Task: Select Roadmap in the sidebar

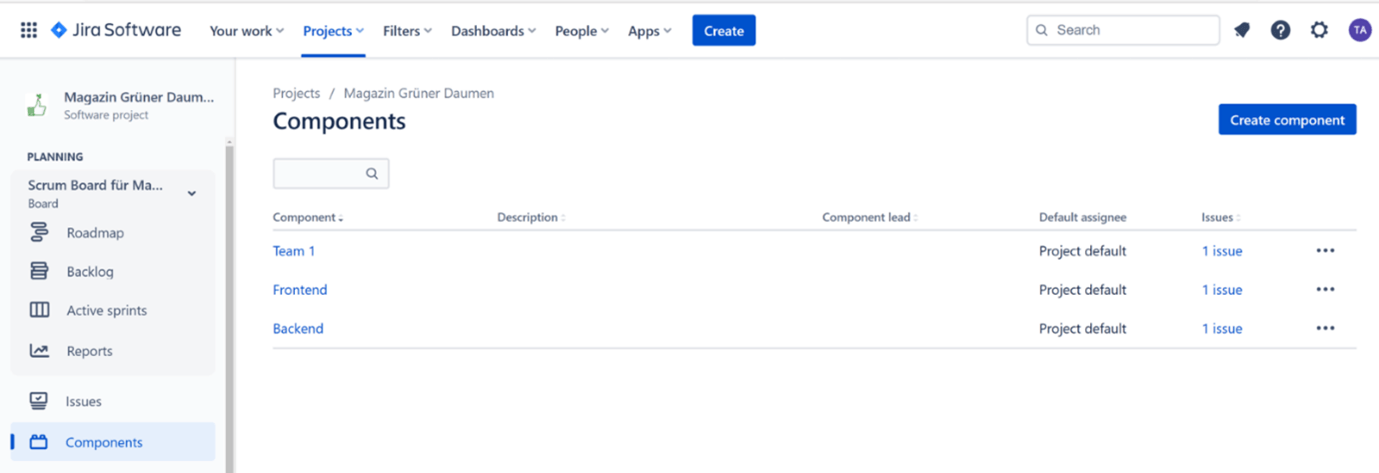Action: (95, 233)
